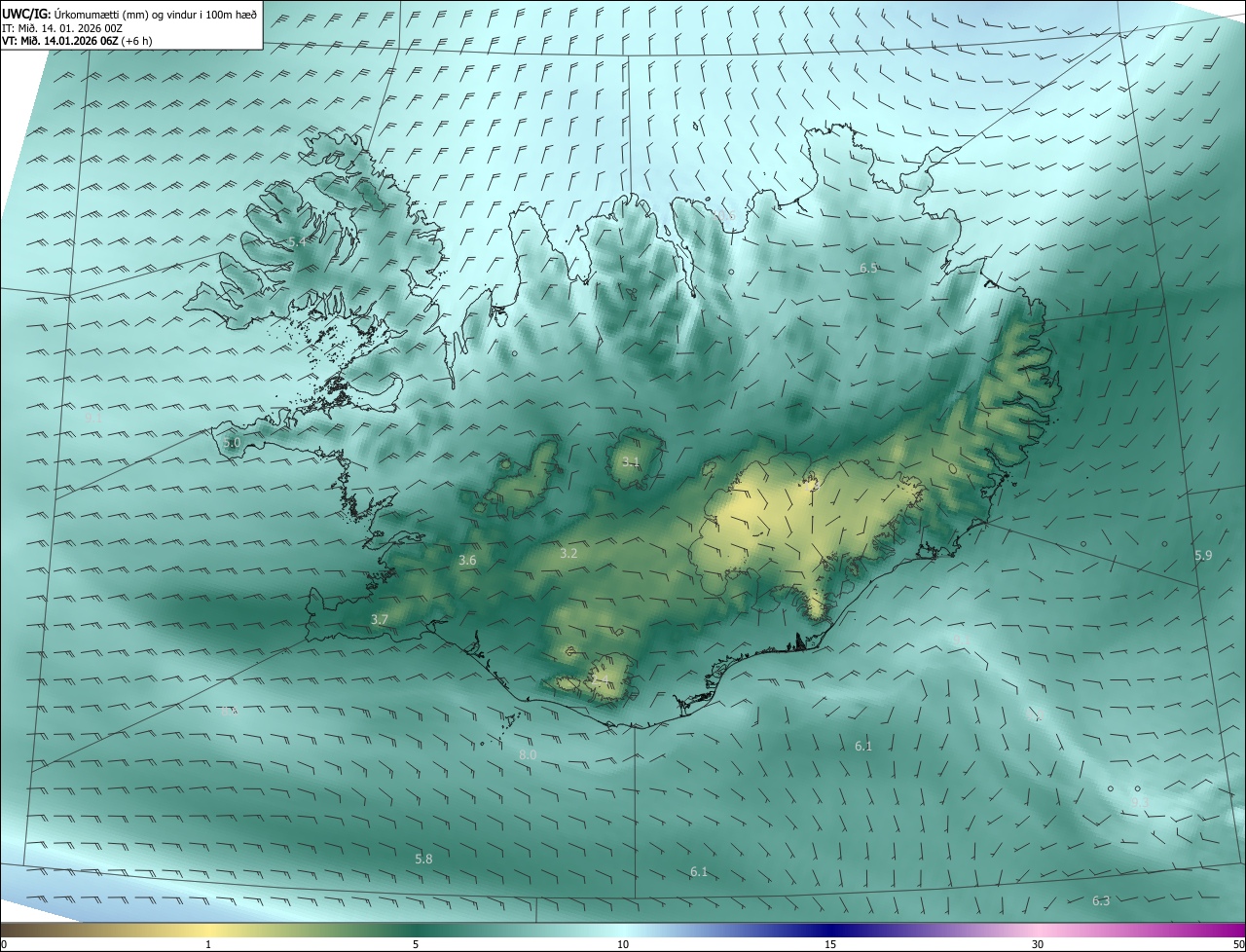Click the '50' tick on the color scale
The width and height of the screenshot is (1246, 952).
[1238, 944]
